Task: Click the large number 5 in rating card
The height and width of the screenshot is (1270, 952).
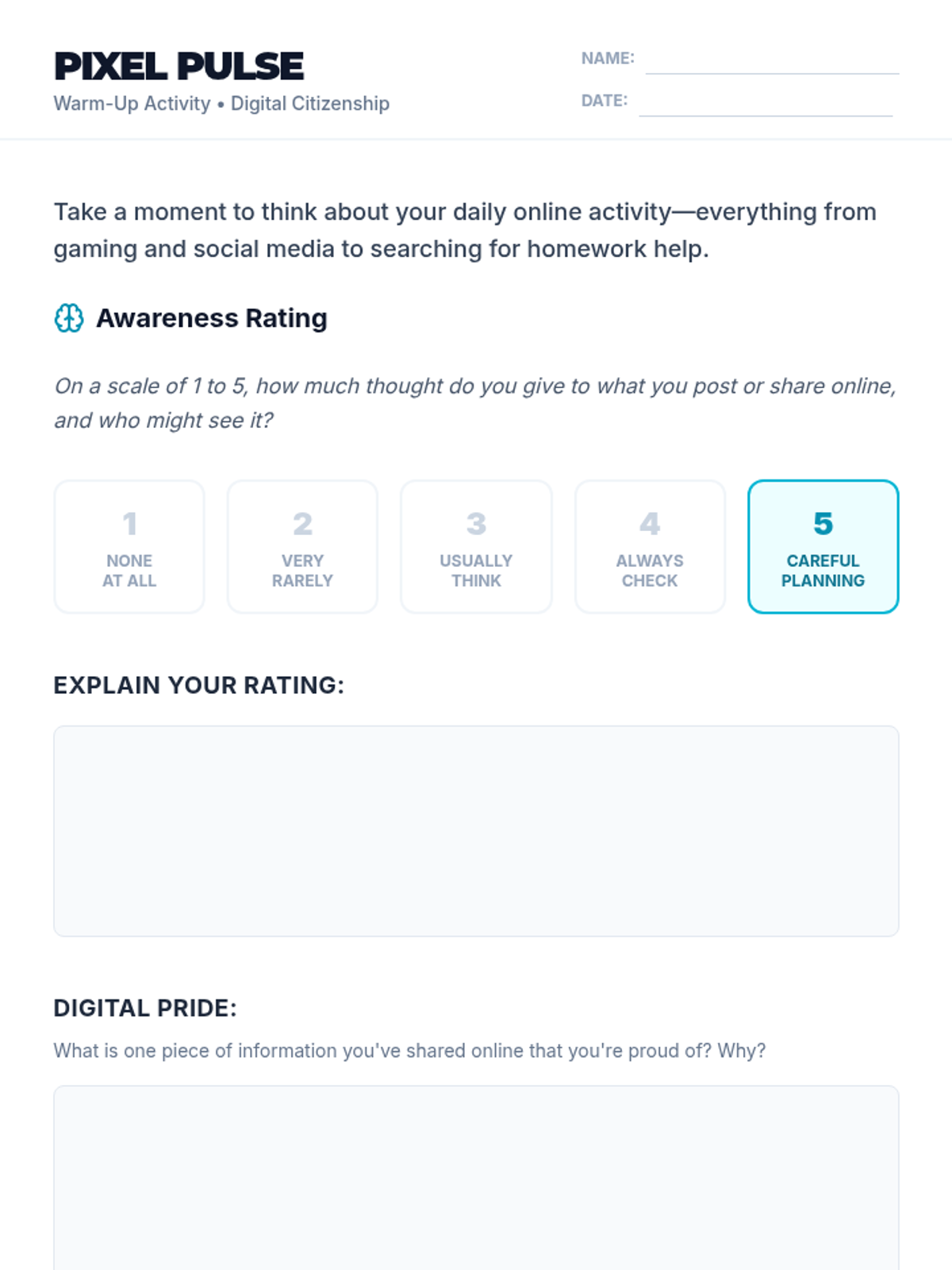Action: 823,524
